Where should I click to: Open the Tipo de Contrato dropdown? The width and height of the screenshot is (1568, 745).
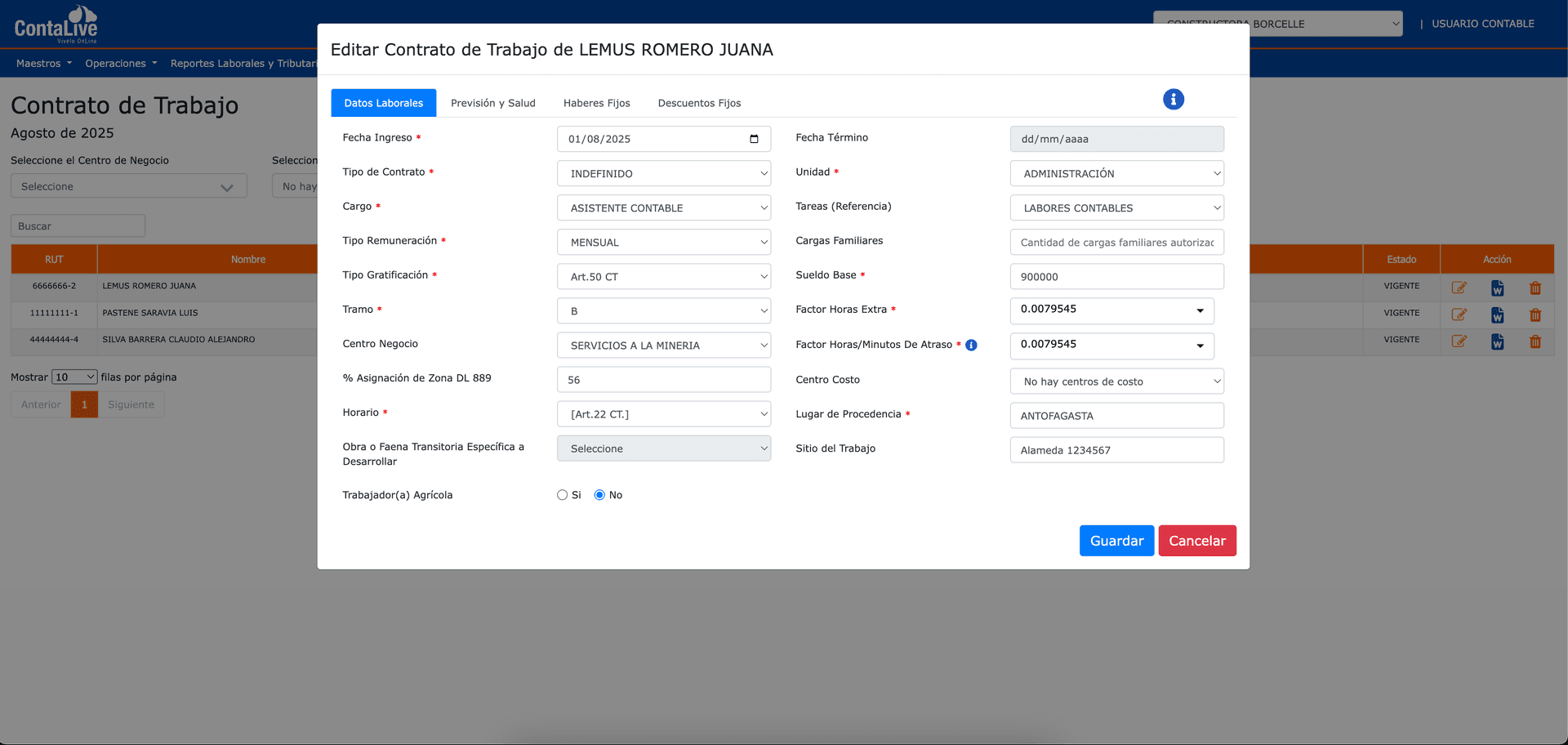[x=663, y=173]
